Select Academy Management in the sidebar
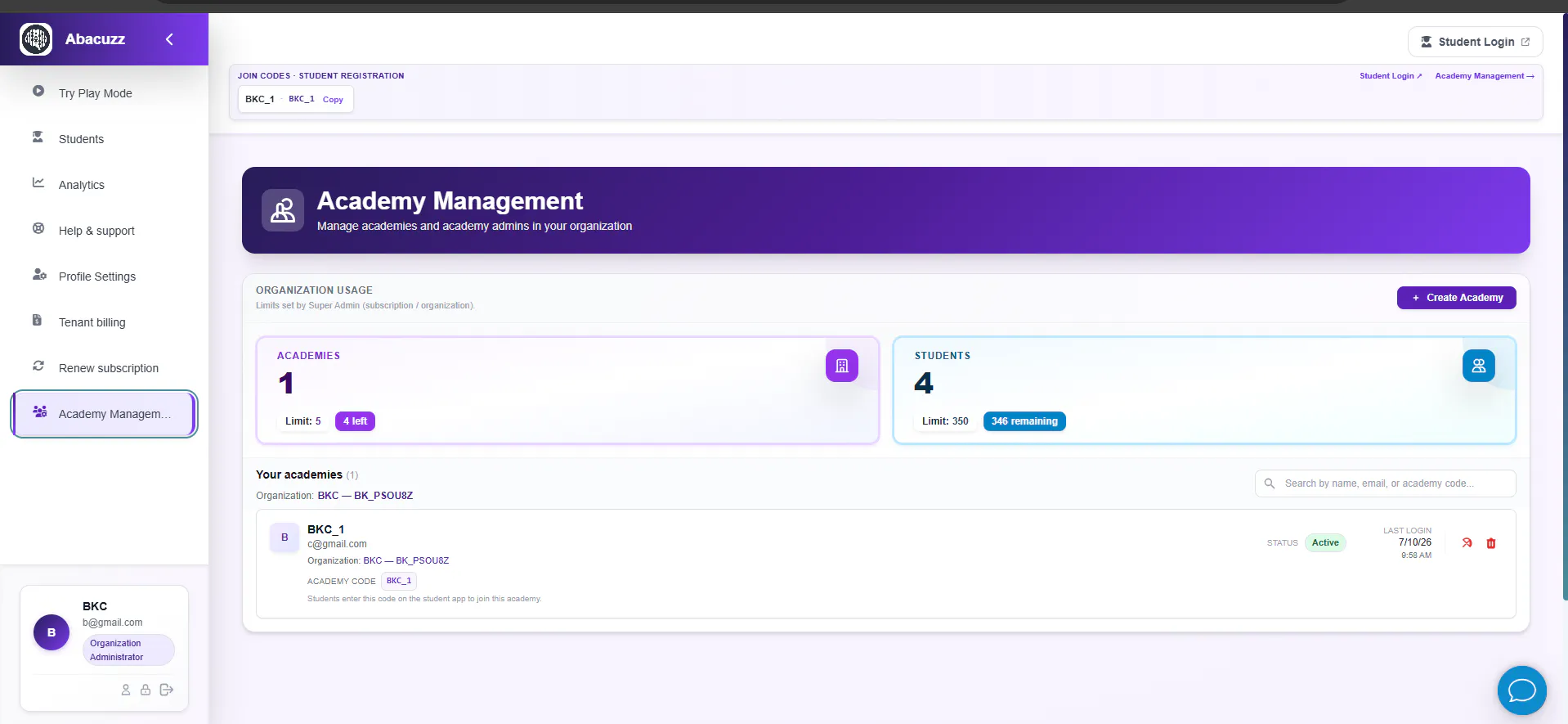This screenshot has width=1568, height=724. pyautogui.click(x=104, y=414)
